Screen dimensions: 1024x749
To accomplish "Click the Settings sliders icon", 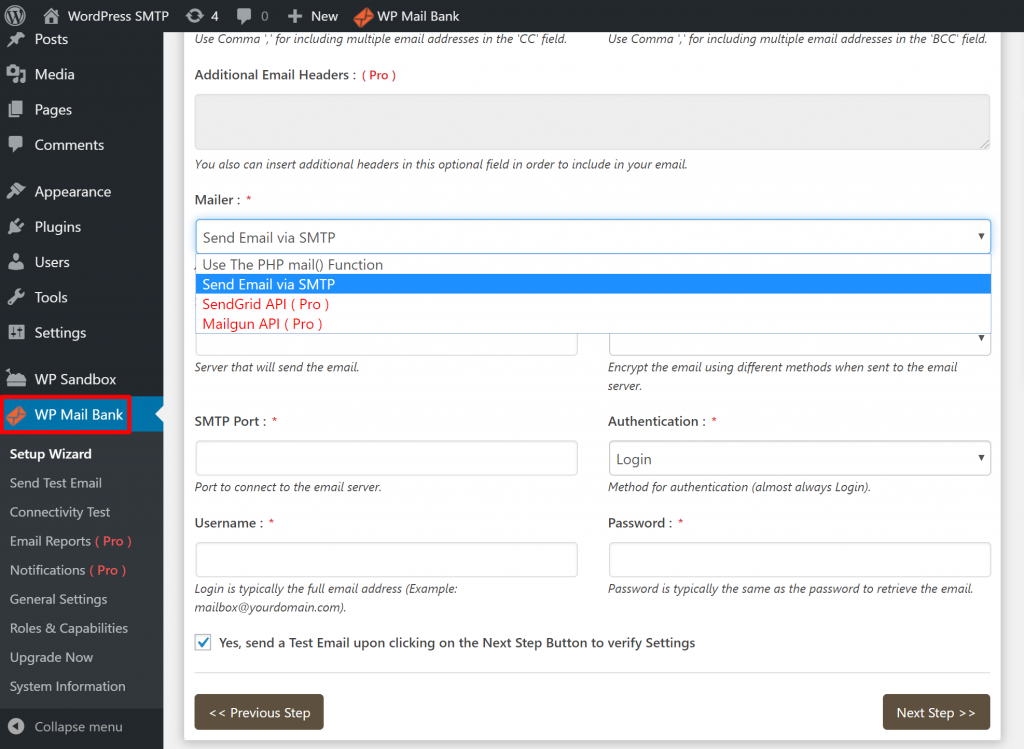I will point(16,332).
